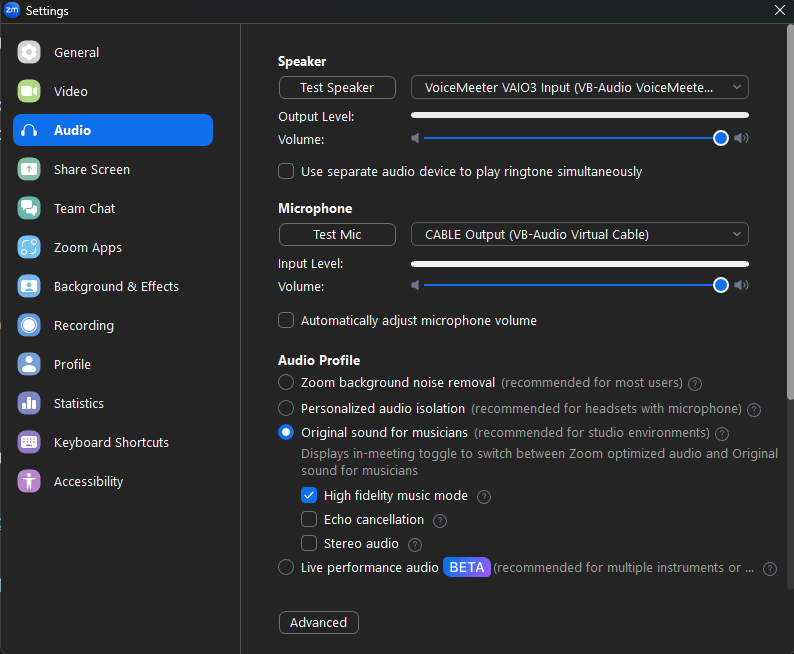Select the Recording icon in sidebar

click(29, 325)
